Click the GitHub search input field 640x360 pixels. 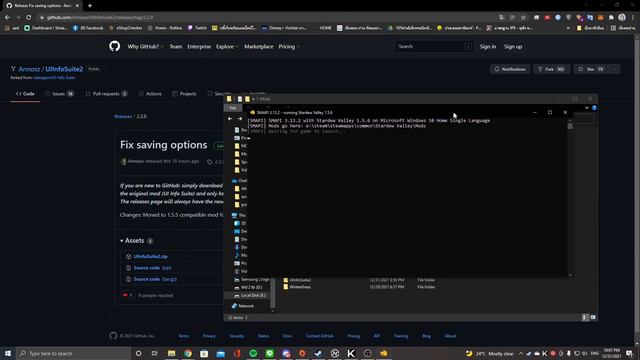pos(434,47)
